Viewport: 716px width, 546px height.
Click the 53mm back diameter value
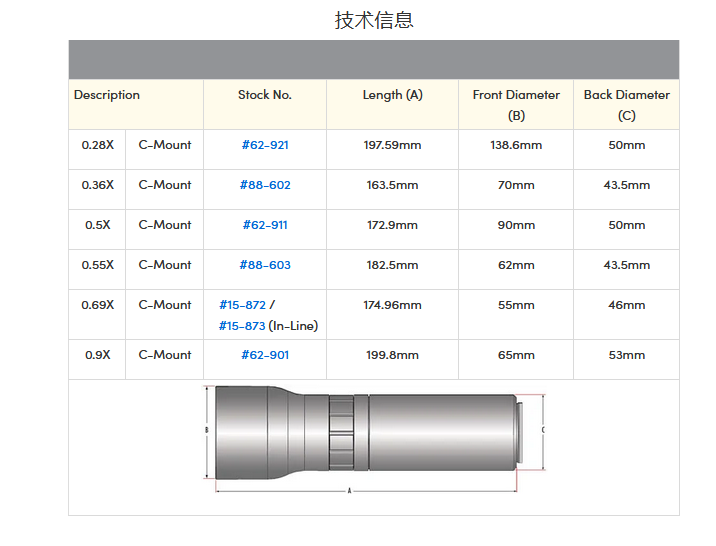pos(627,355)
